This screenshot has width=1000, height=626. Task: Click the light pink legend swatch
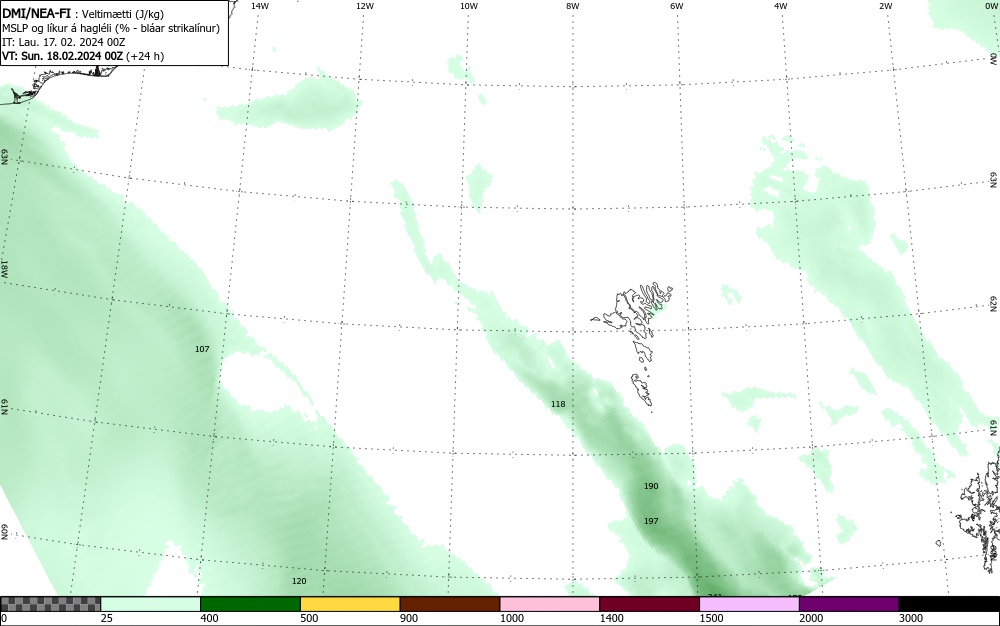[x=550, y=604]
